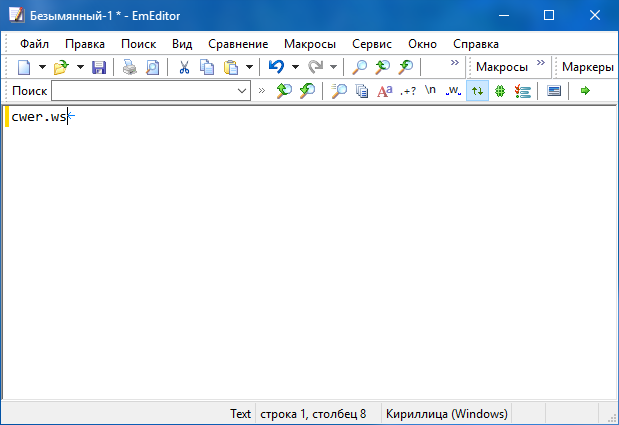Click the Save file floppy disk icon
Screen dimensions: 619x425
[99, 67]
